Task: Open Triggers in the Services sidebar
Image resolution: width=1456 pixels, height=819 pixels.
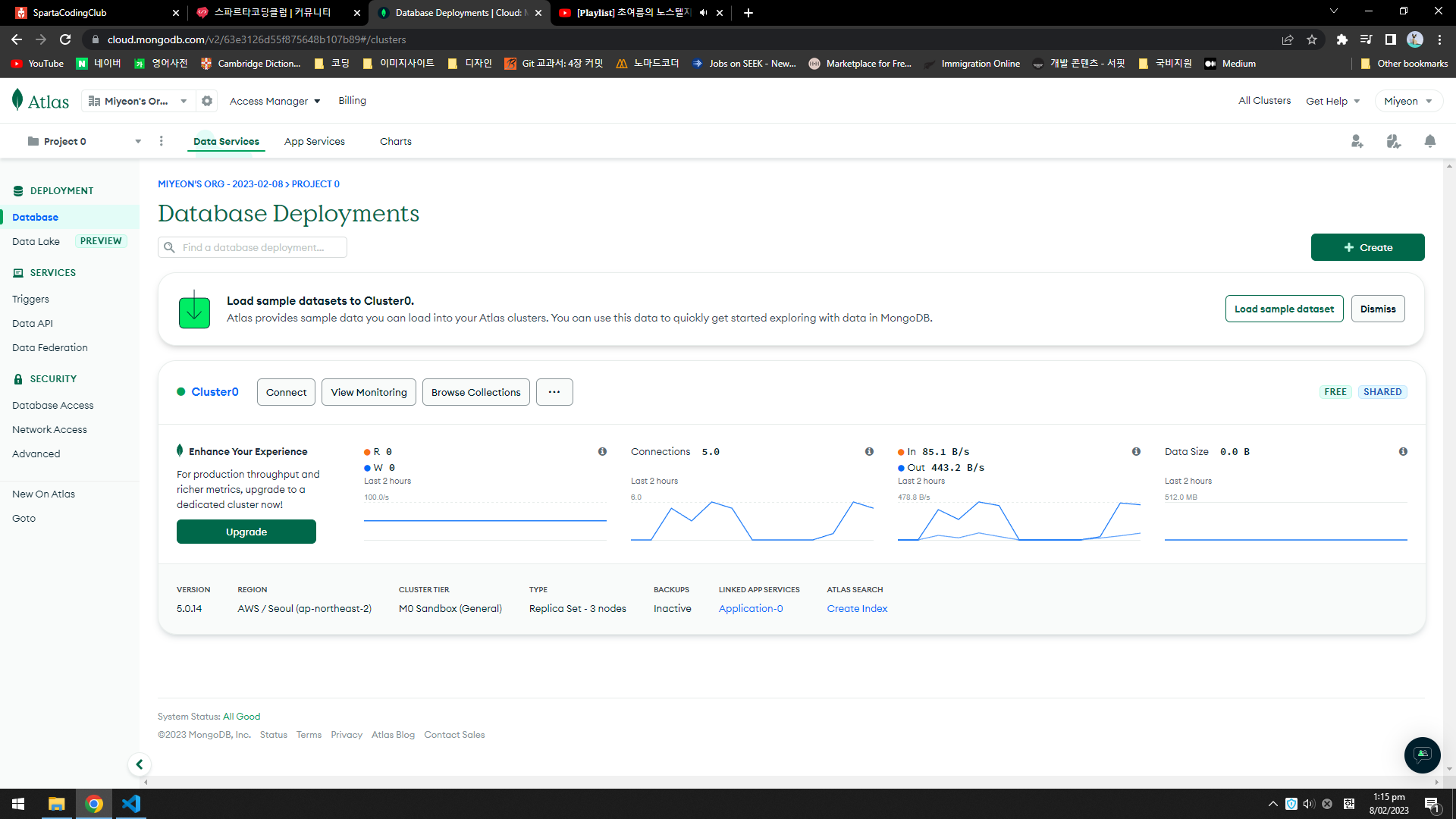Action: coord(30,299)
